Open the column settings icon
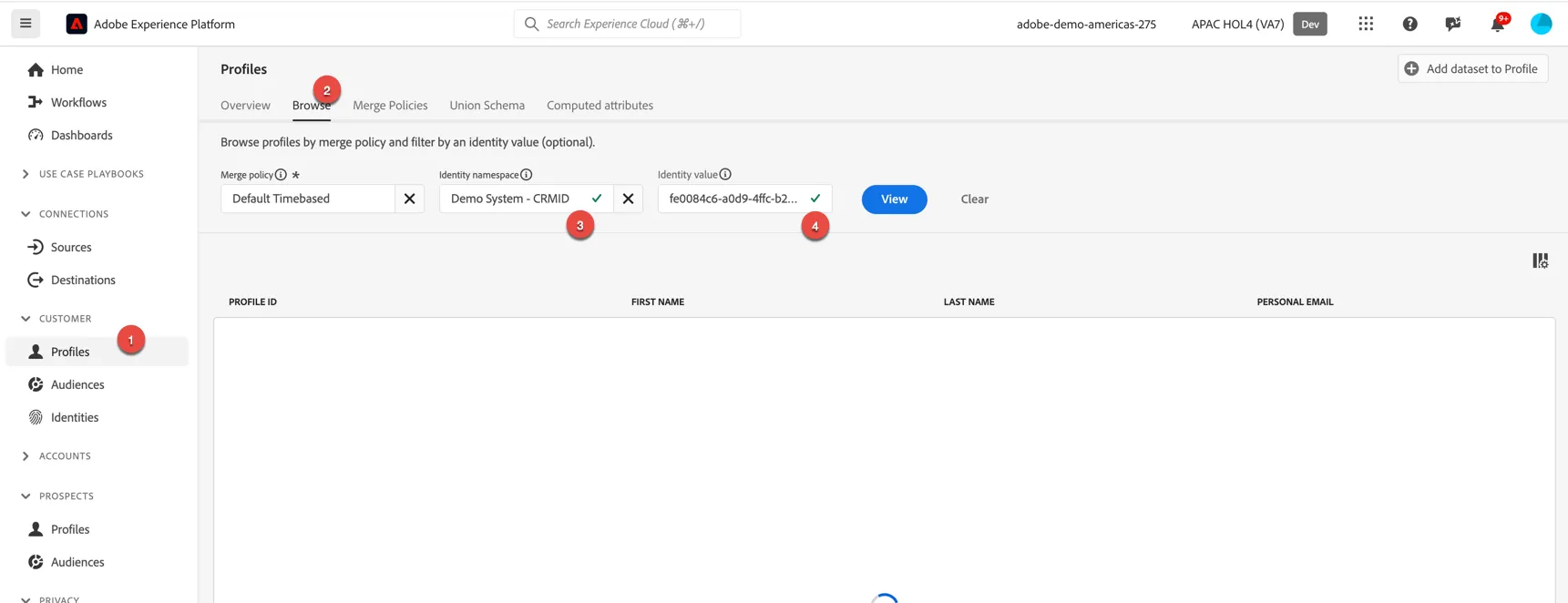Screen dimensions: 1568x603 coord(1540,261)
